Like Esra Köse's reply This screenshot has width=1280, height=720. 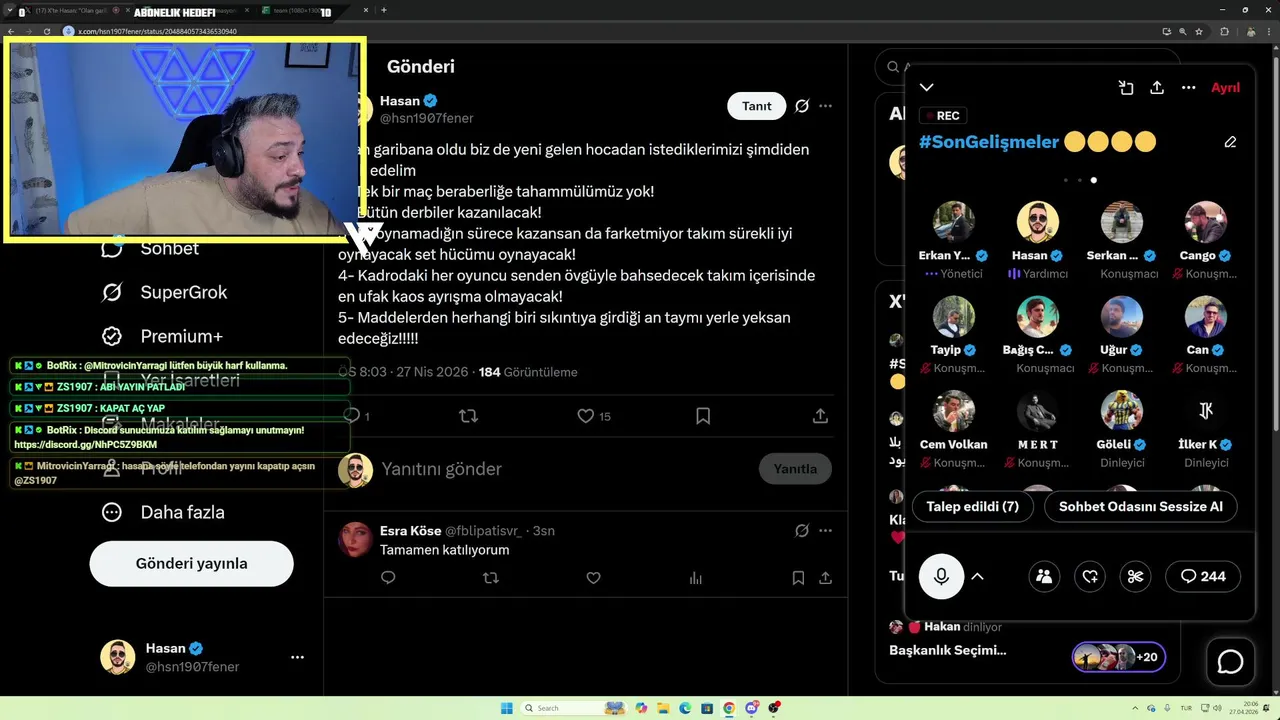point(593,578)
